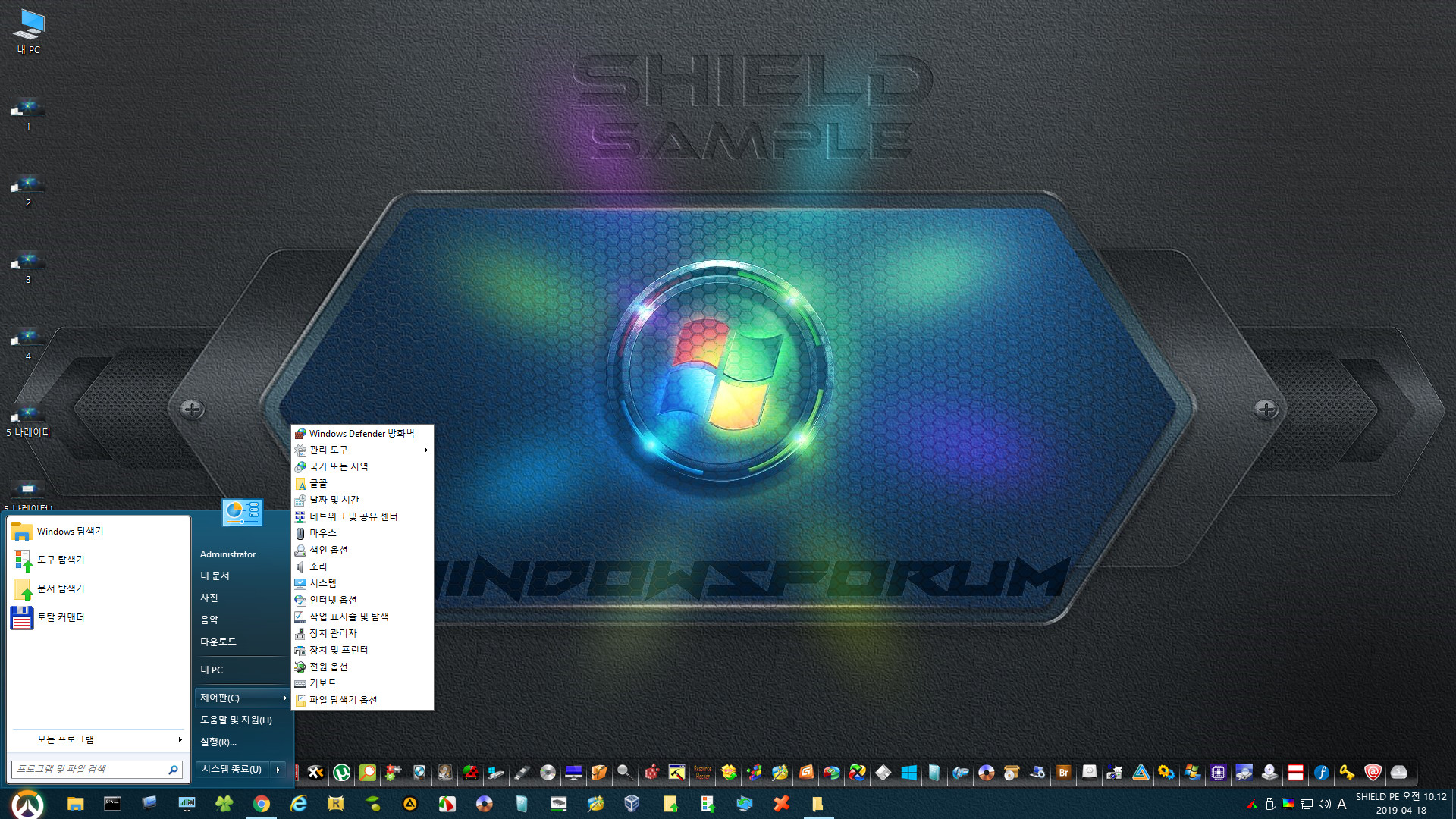Click the taskbar clock showing 오전 10:12
The height and width of the screenshot is (819, 1456).
1401,803
